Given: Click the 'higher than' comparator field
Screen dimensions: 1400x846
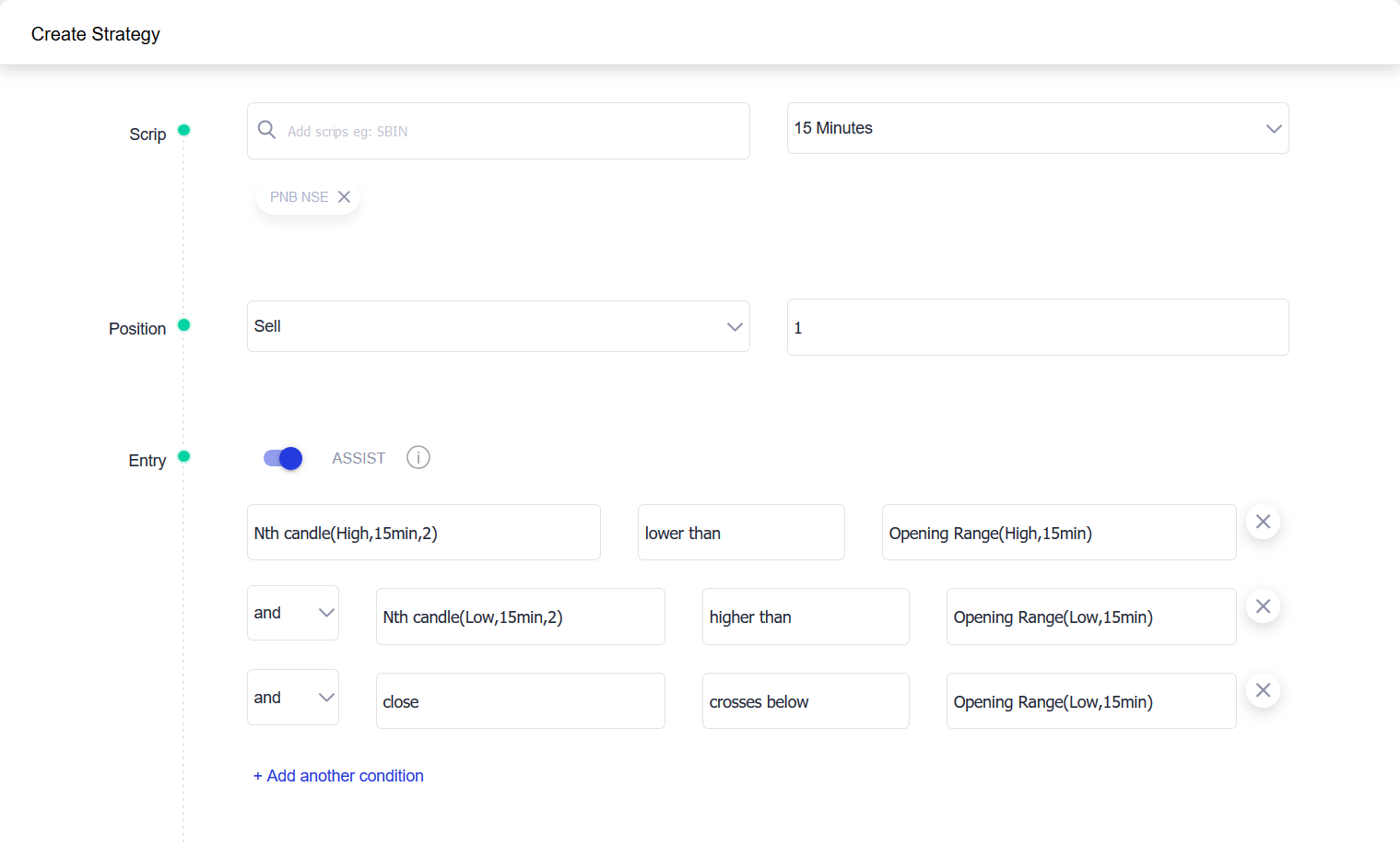Looking at the screenshot, I should point(805,617).
